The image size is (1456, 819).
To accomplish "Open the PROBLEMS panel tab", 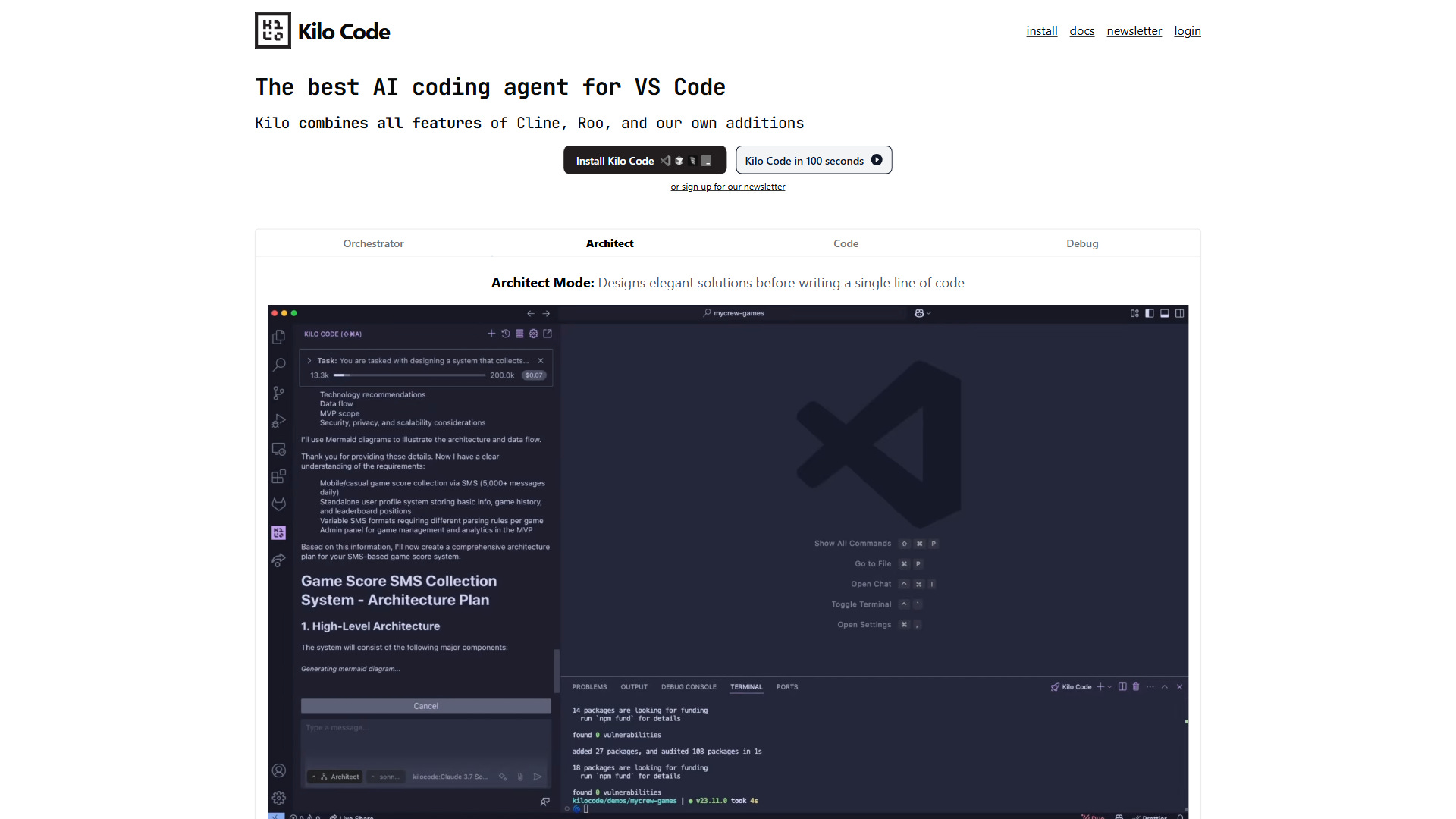I will [x=589, y=687].
